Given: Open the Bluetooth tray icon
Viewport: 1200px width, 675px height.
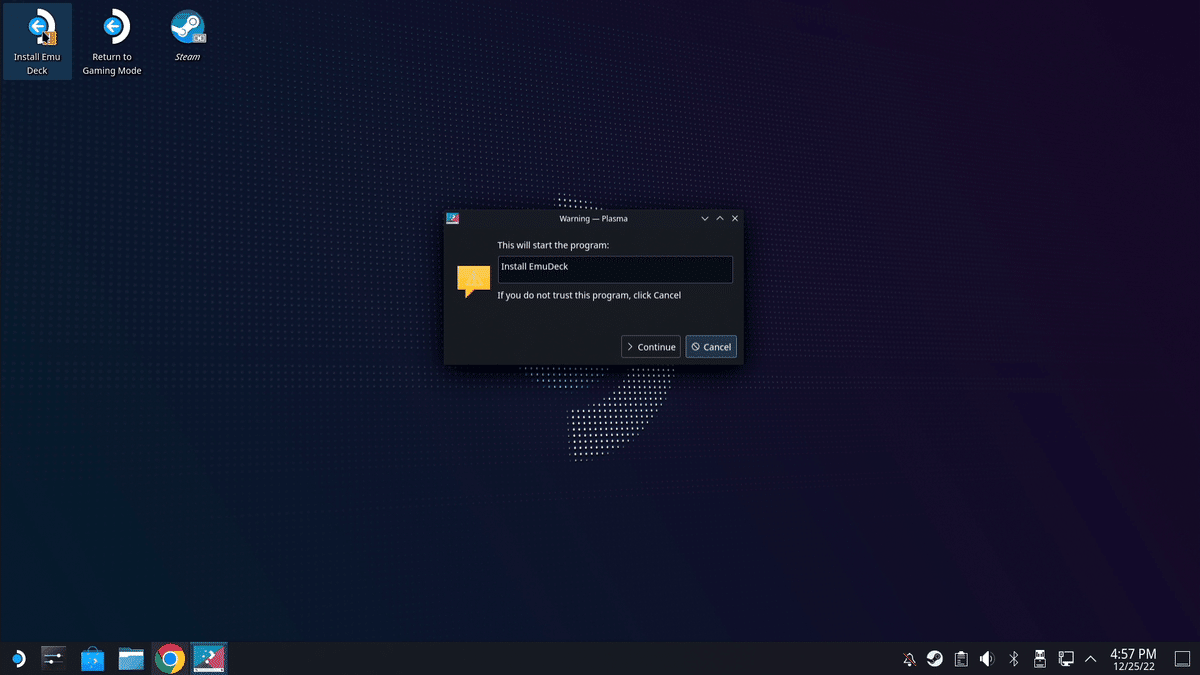Looking at the screenshot, I should (x=1013, y=659).
